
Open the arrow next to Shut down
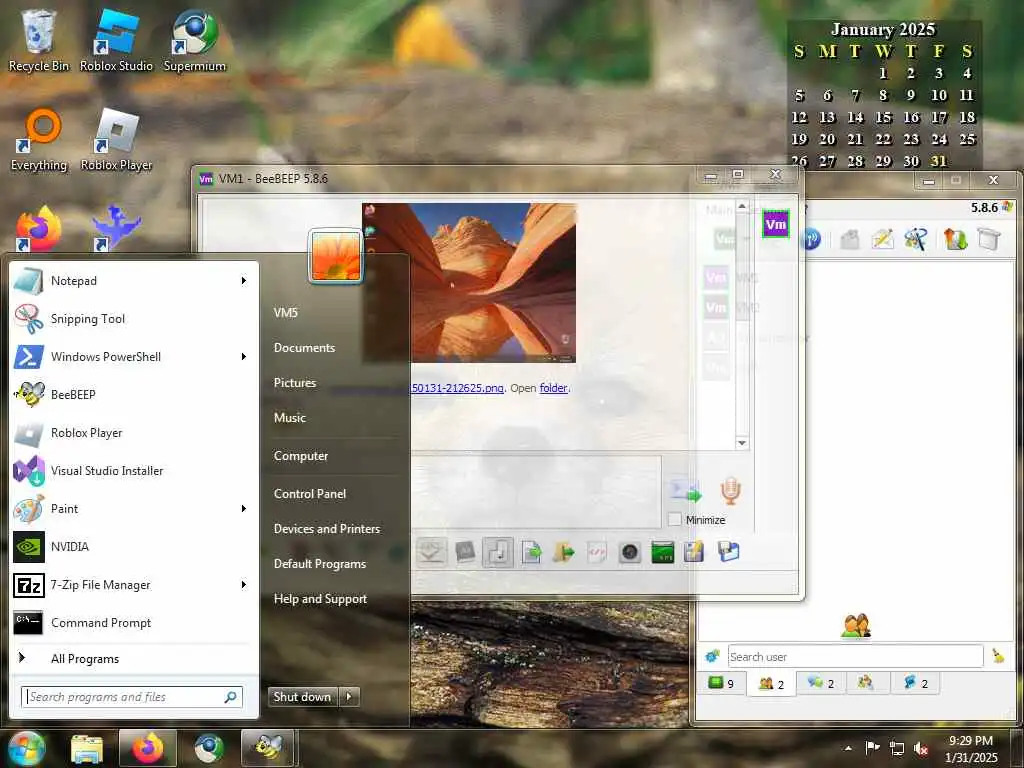click(x=349, y=697)
